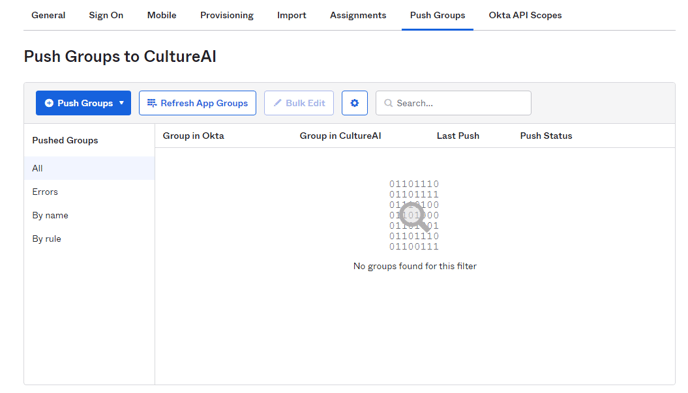This screenshot has height=393, width=688.
Task: Open the settings gear button
Action: [x=355, y=103]
